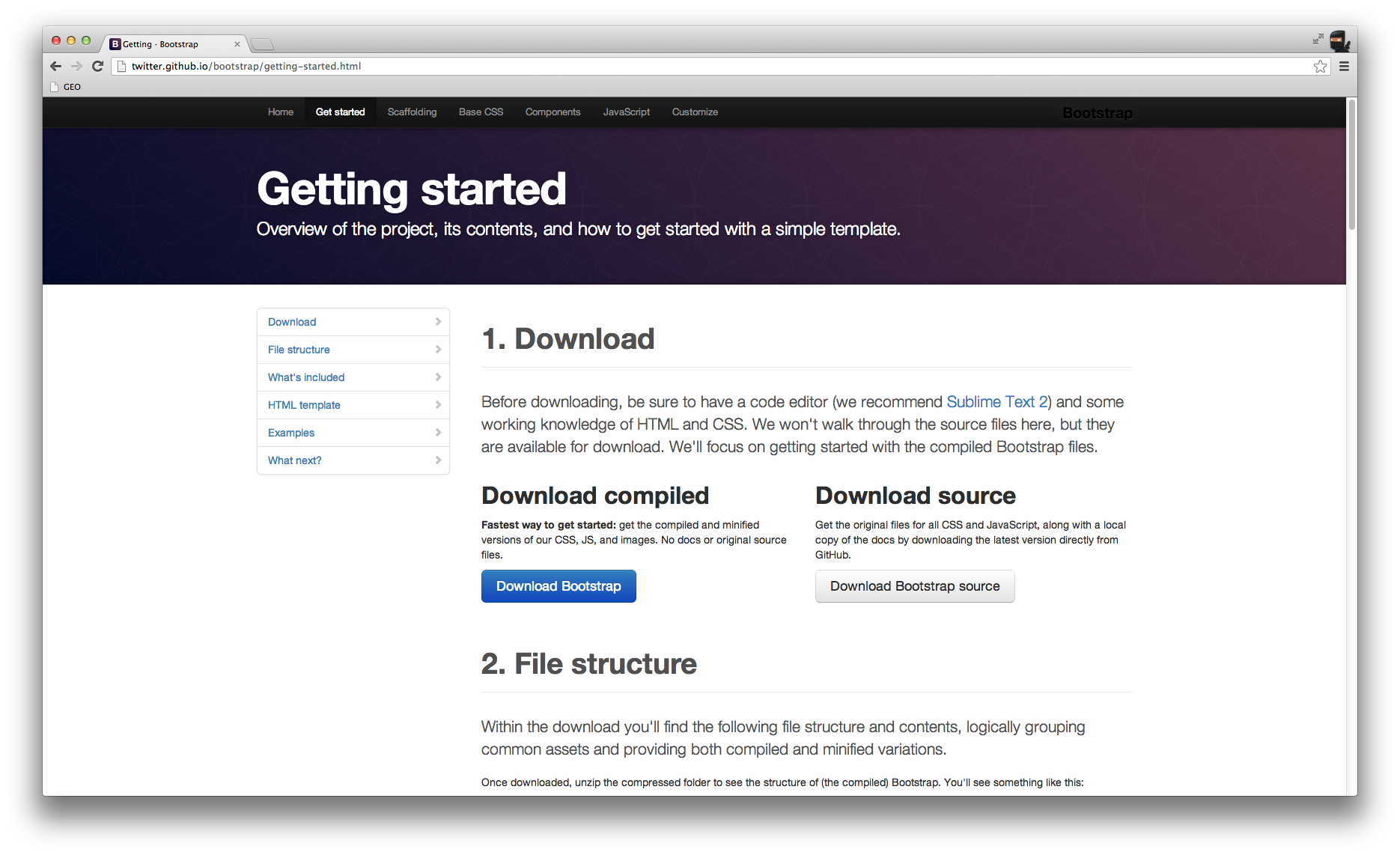Jump to What next? in the sidebar
The image size is (1400, 855).
tap(353, 460)
